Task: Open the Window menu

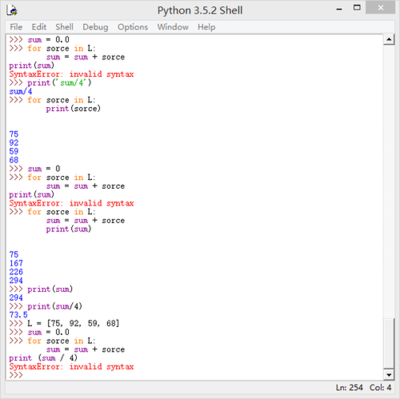Action: coord(173,27)
